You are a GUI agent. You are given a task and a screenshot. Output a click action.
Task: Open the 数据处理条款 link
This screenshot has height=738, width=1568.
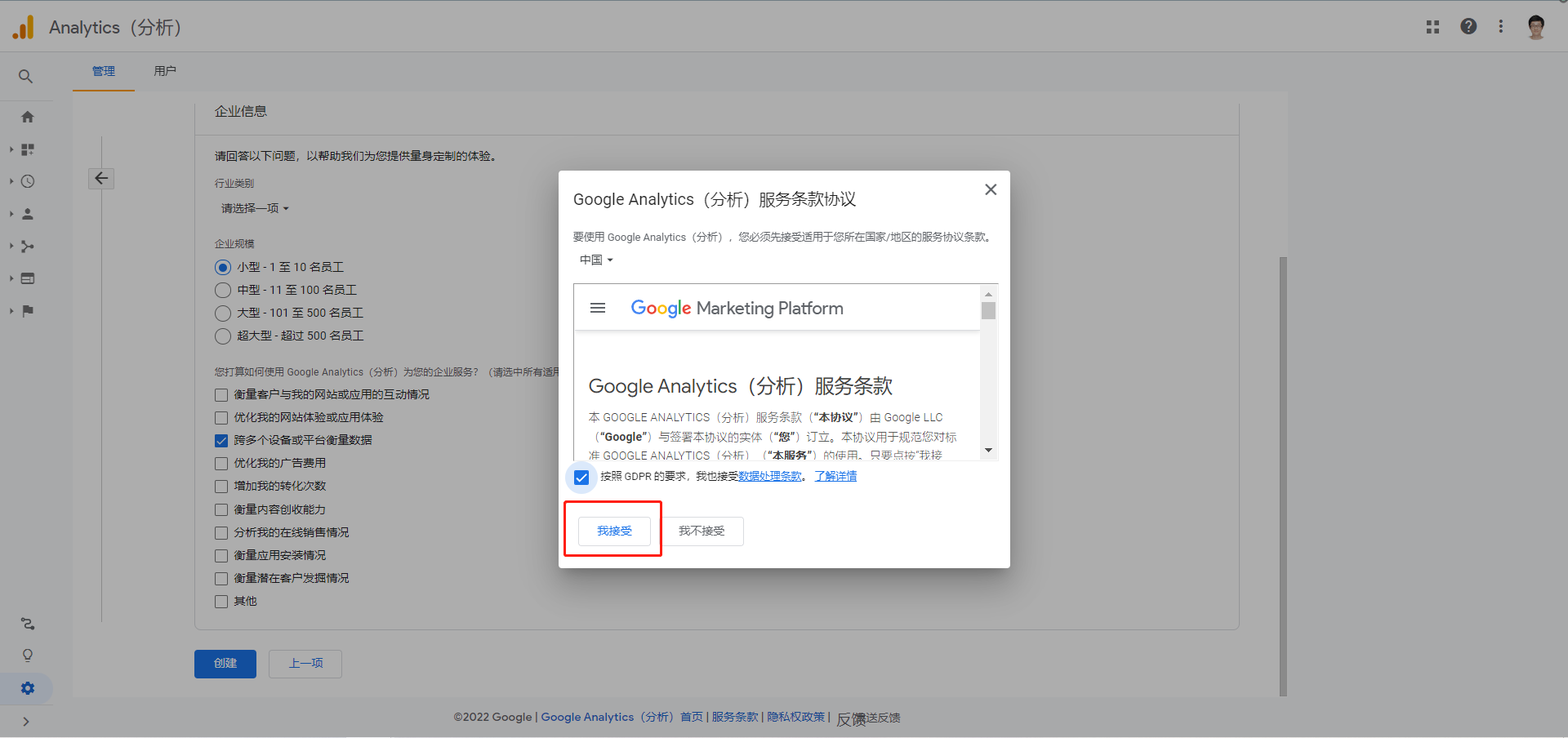(x=770, y=477)
